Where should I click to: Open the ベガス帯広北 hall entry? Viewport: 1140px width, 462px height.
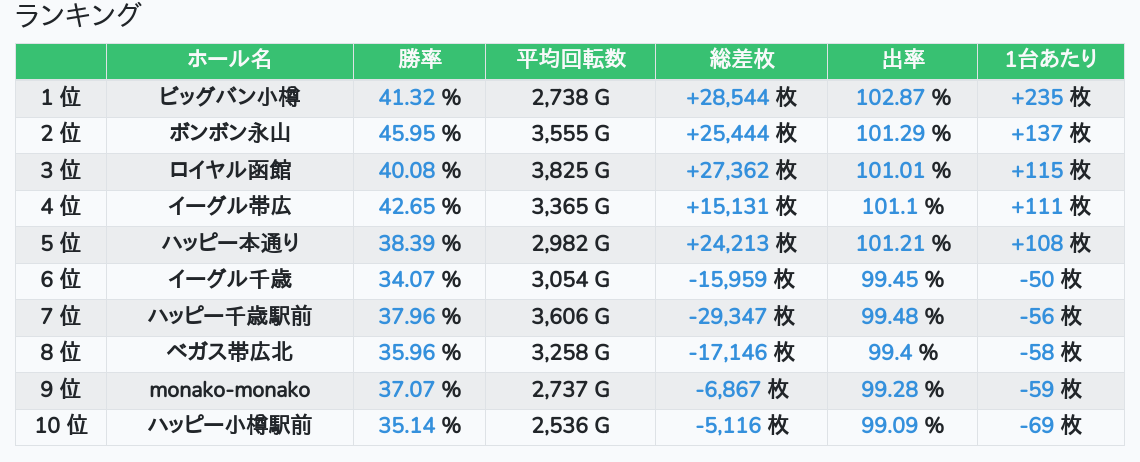(x=230, y=352)
